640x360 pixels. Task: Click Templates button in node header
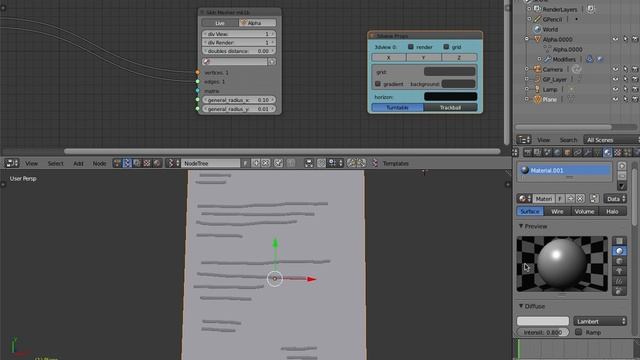396,163
